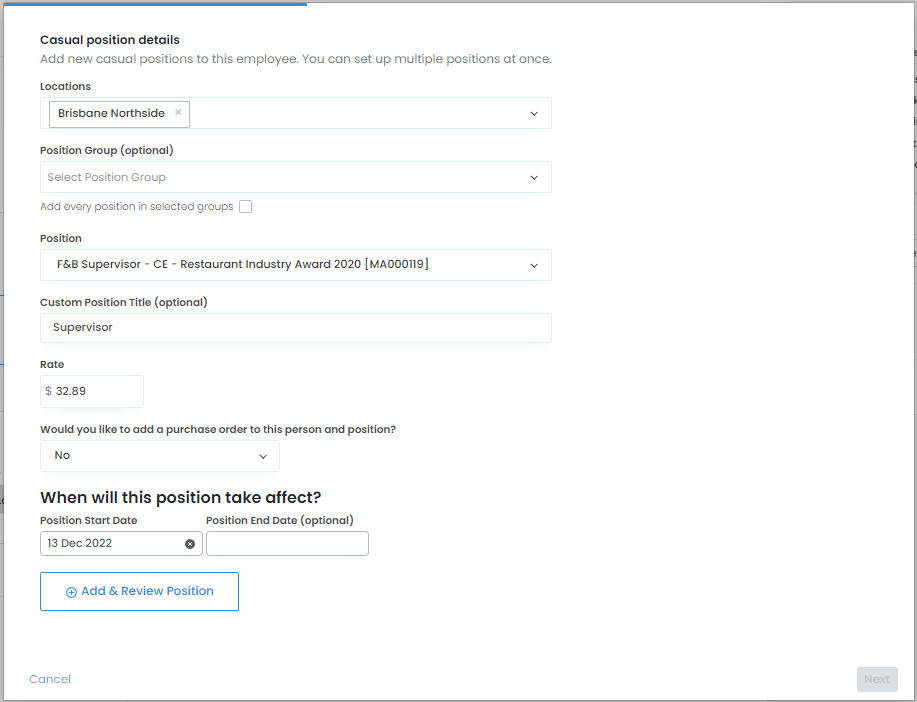Image resolution: width=917 pixels, height=702 pixels.
Task: Expand the Locations dropdown arrow
Action: click(534, 114)
